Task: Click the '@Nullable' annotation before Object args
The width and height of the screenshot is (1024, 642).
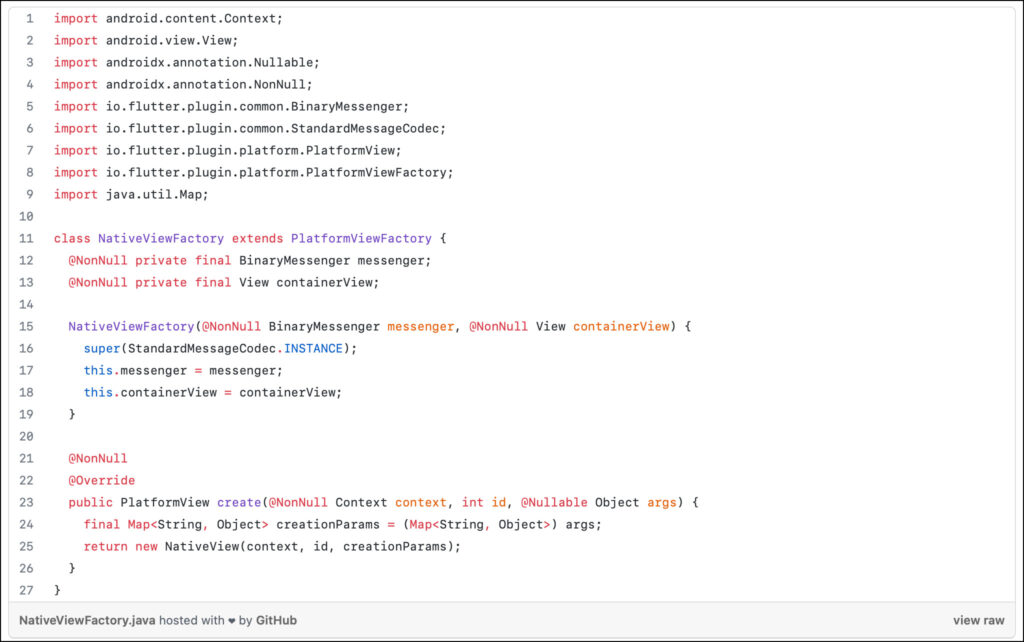Action: 553,502
